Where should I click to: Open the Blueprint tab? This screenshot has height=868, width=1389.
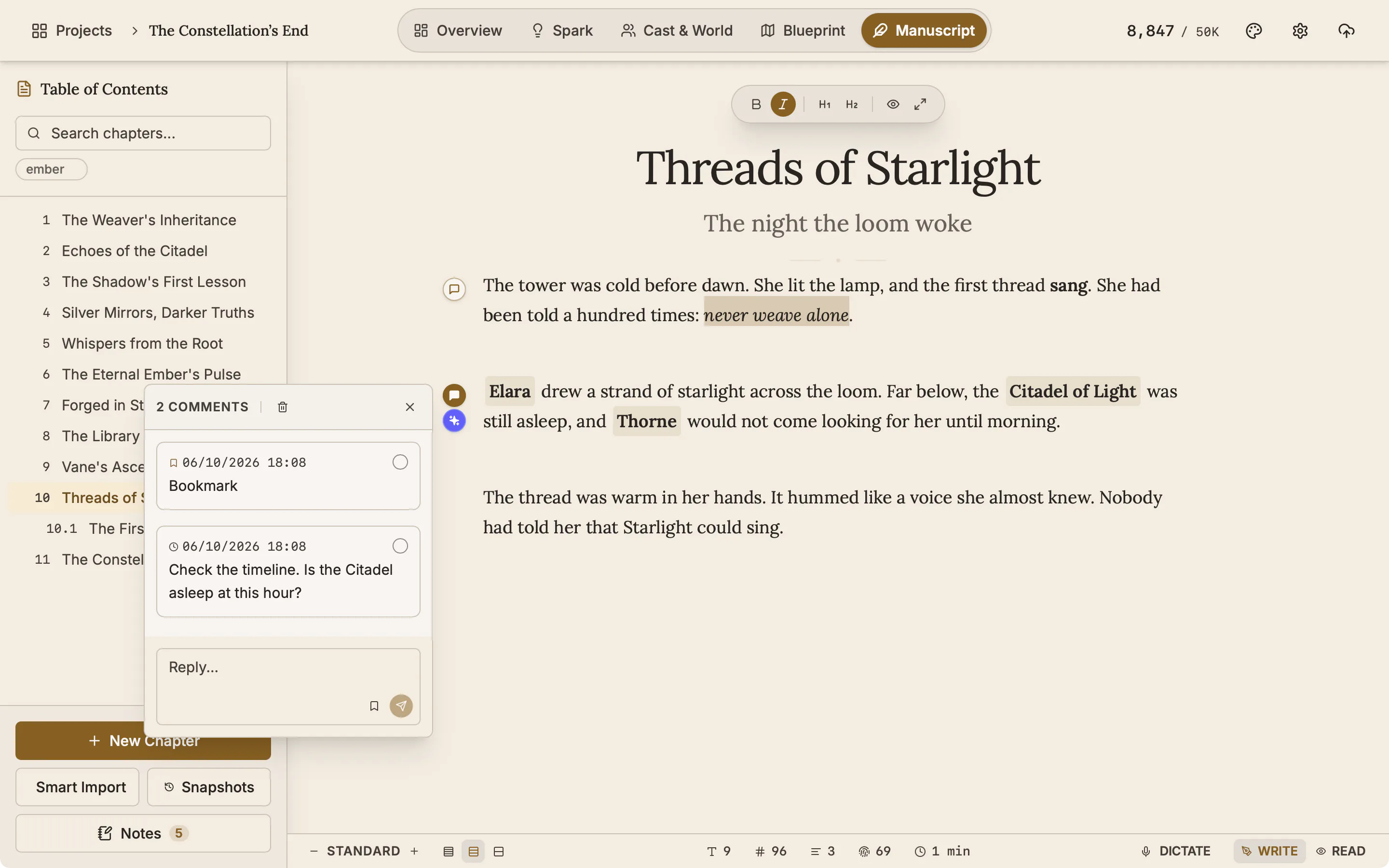(802, 30)
